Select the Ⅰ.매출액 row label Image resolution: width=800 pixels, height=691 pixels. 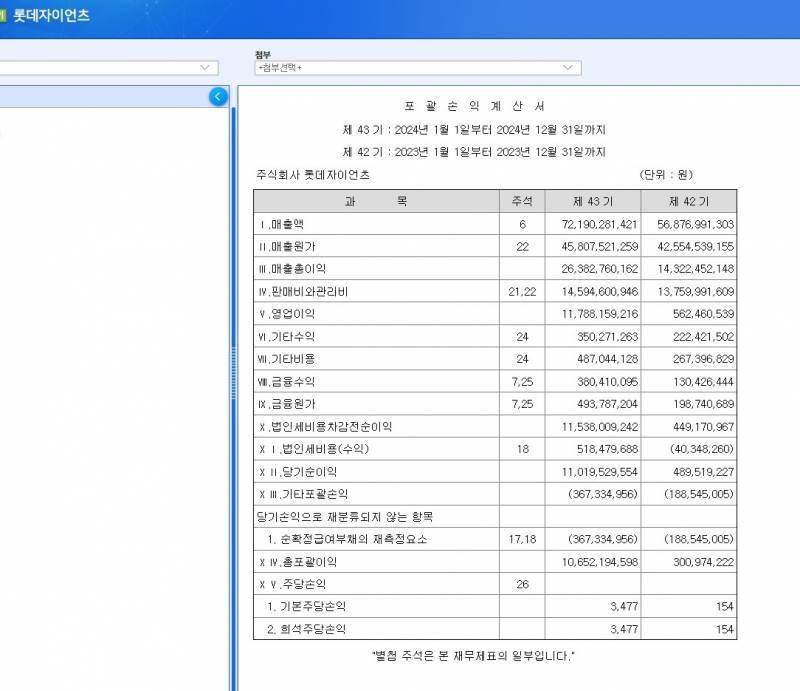tap(282, 224)
